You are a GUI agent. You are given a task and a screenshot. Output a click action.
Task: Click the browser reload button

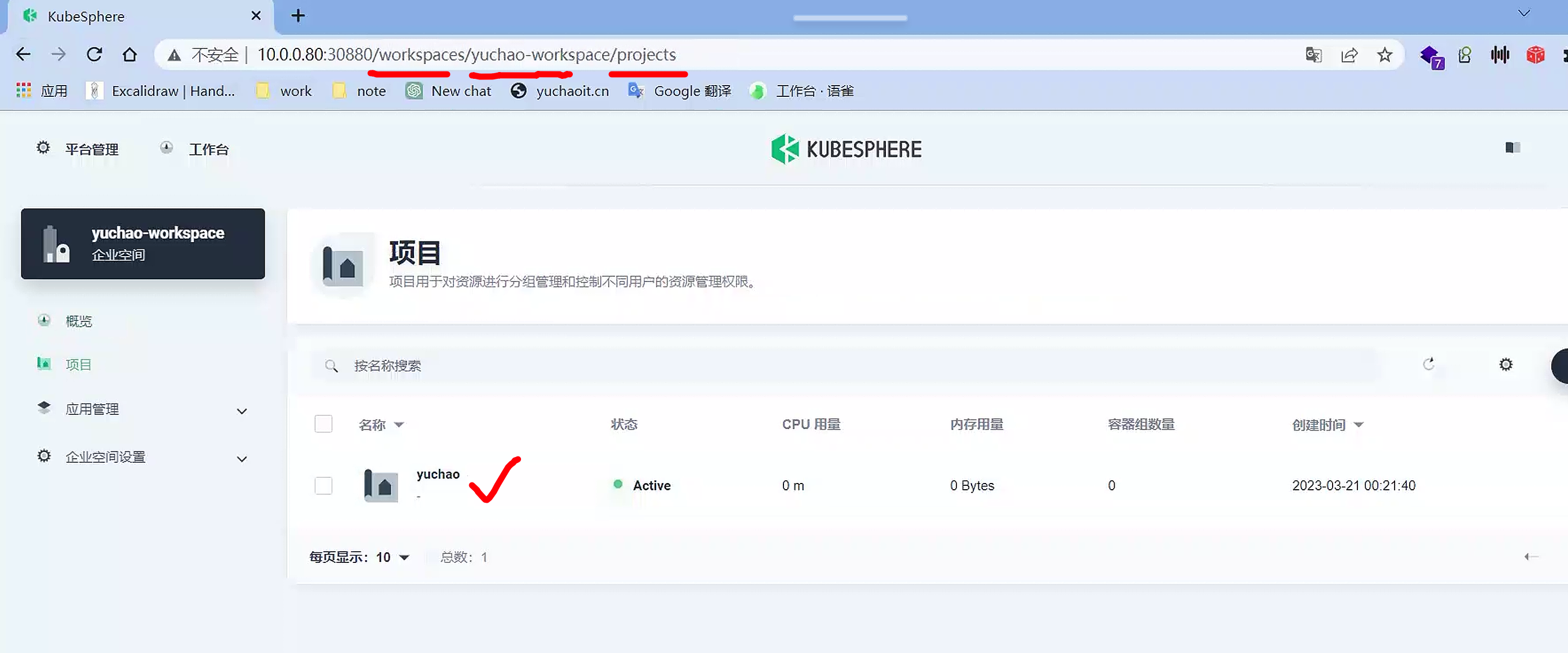pos(95,55)
